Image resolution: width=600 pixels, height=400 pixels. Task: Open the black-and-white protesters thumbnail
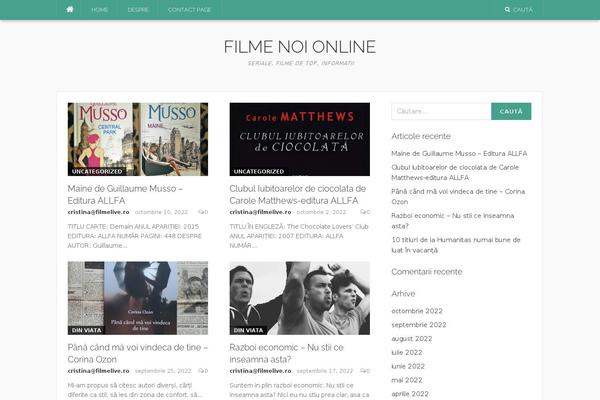coord(300,298)
